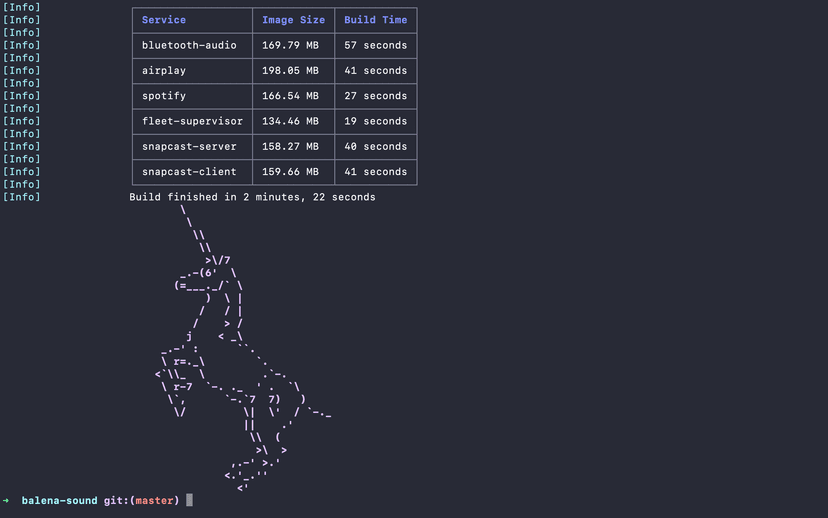Select the 57 seconds build time
This screenshot has width=828, height=518.
(x=375, y=45)
